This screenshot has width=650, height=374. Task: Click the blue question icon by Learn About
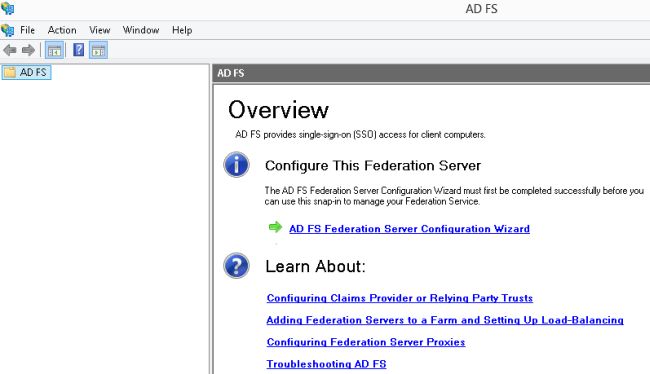point(236,266)
